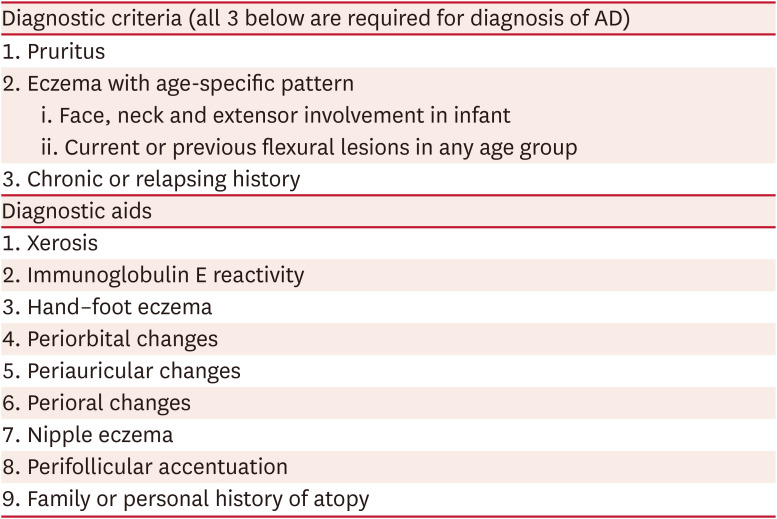Select Chronic or relapsing history row
Image resolution: width=777 pixels, height=519 pixels.
click(x=150, y=180)
